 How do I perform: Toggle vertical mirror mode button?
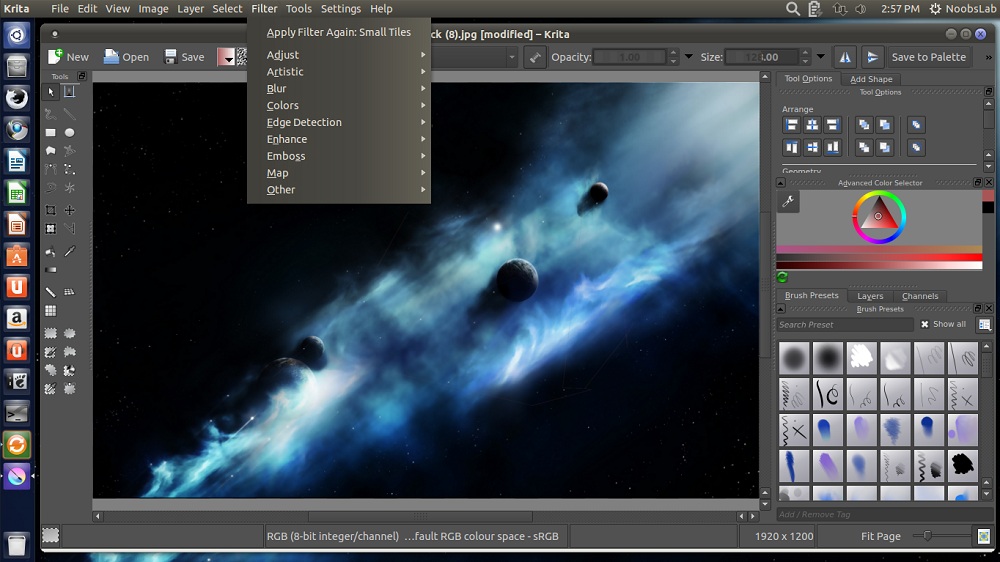pos(872,57)
